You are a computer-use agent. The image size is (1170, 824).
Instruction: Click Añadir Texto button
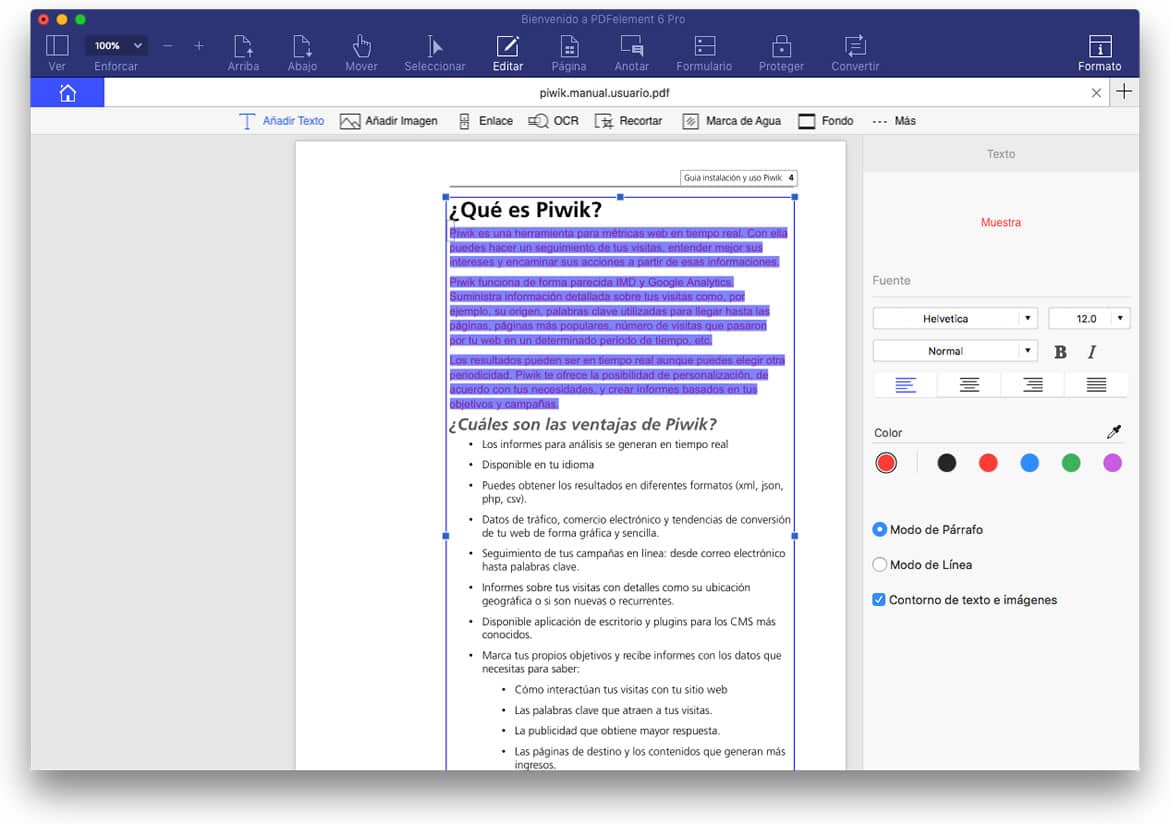(x=281, y=121)
